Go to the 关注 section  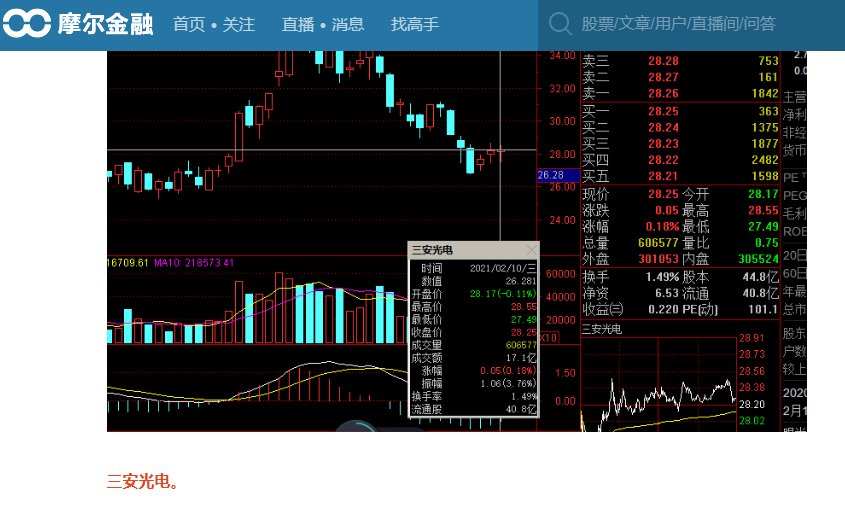238,24
